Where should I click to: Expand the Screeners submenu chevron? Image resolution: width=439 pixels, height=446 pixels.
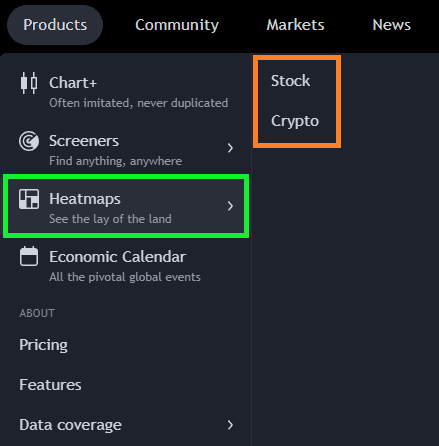click(230, 148)
